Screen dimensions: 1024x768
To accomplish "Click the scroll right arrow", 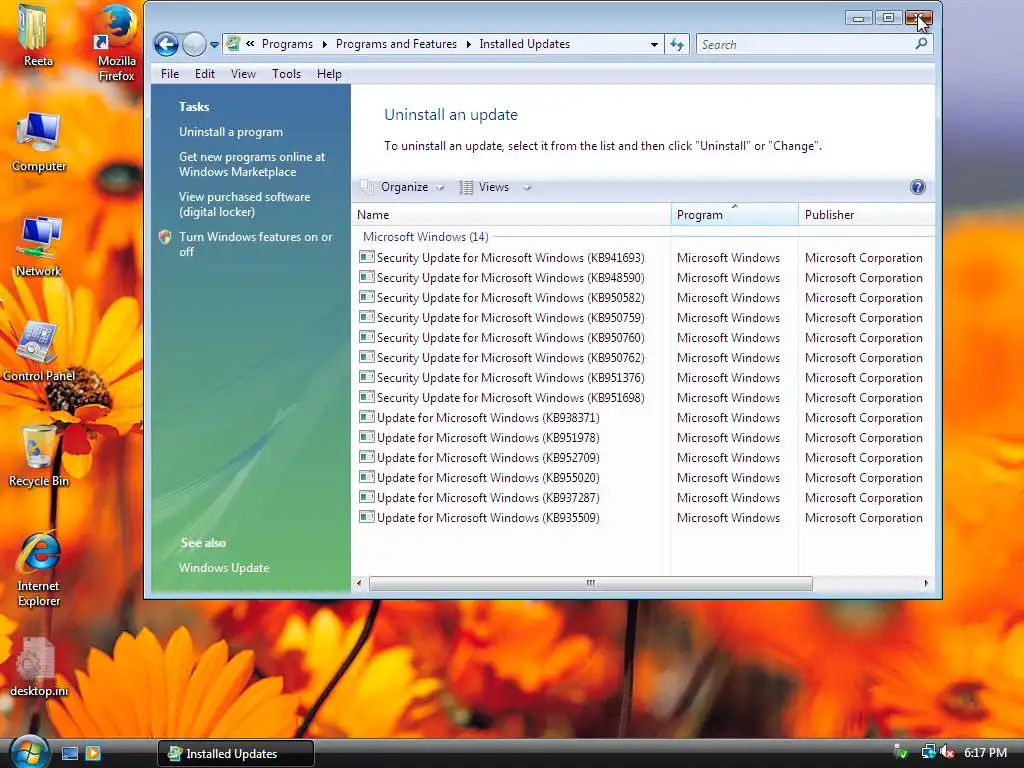I will click(x=925, y=583).
